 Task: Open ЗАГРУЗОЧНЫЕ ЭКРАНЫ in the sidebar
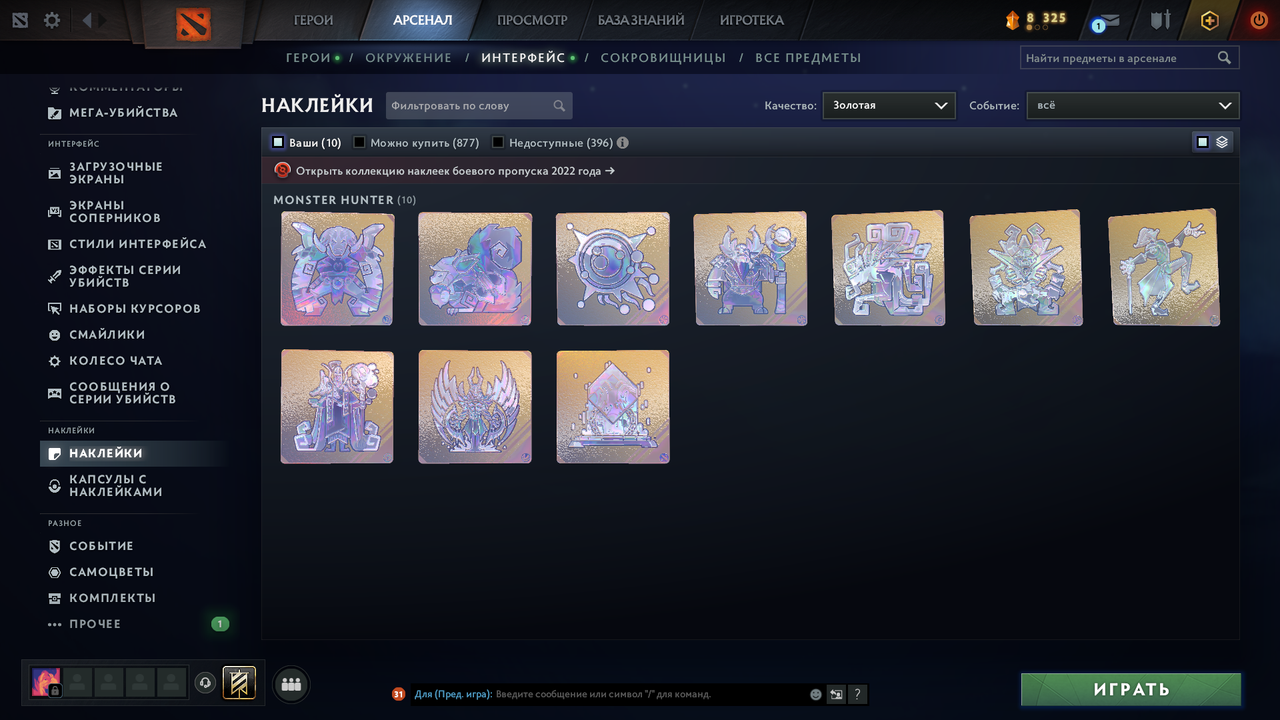pos(116,173)
